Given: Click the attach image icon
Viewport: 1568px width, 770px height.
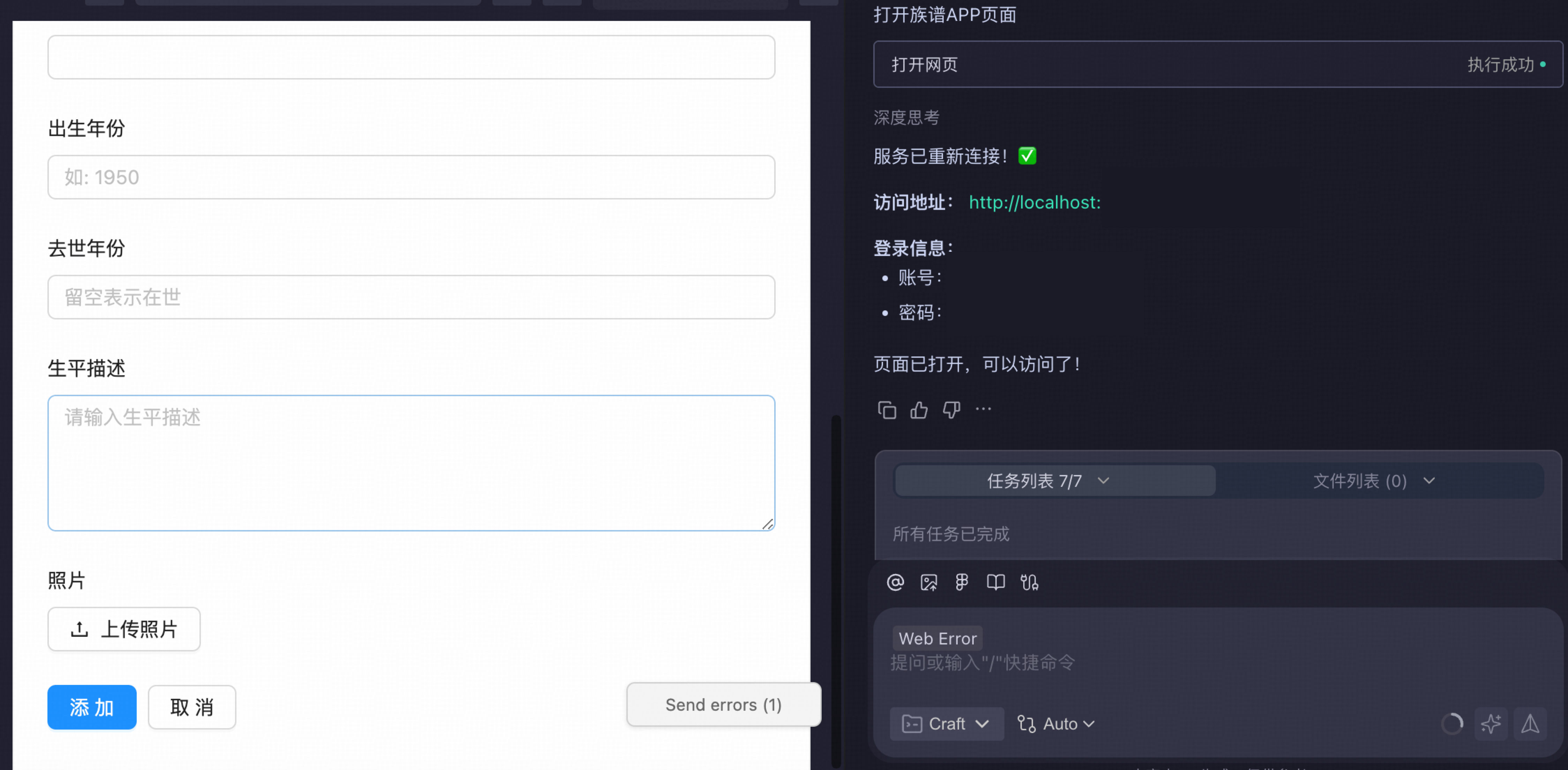Looking at the screenshot, I should pyautogui.click(x=929, y=582).
